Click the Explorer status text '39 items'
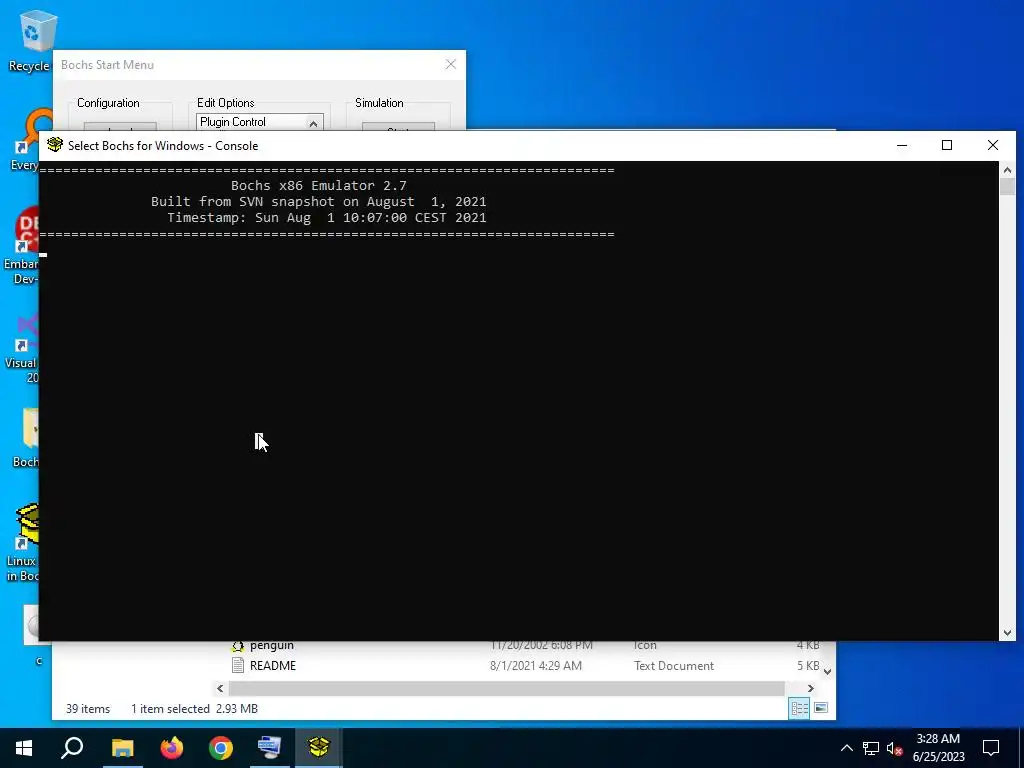 (88, 709)
